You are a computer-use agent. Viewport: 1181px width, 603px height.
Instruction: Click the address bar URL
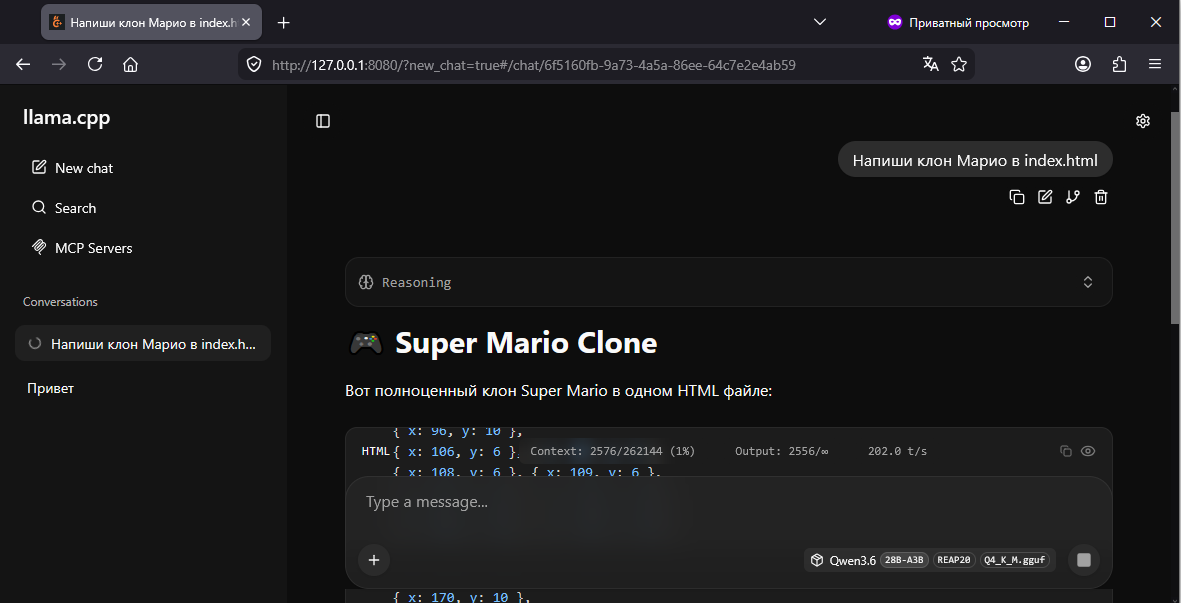tap(533, 65)
